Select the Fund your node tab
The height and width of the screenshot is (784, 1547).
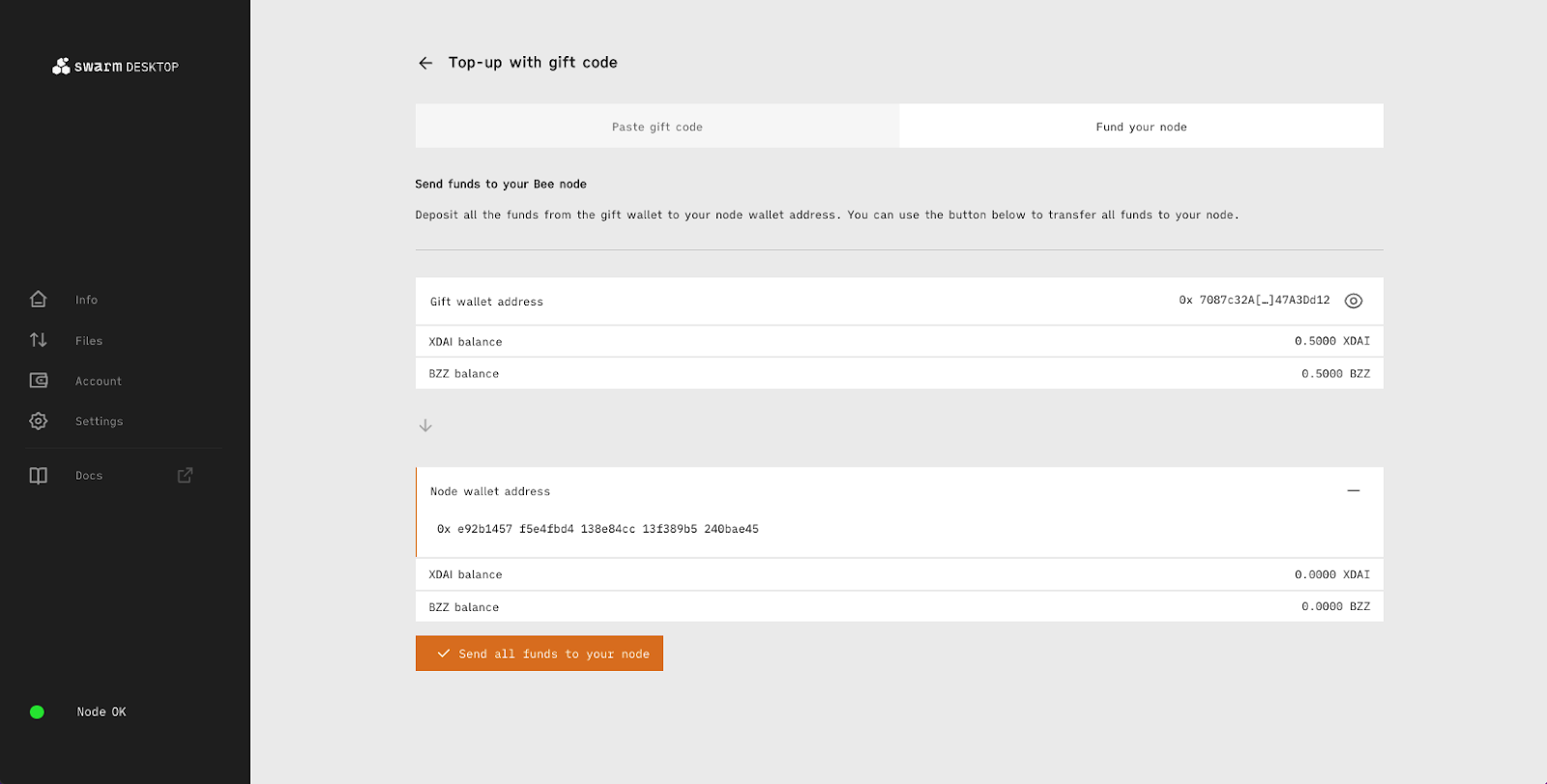1141,127
